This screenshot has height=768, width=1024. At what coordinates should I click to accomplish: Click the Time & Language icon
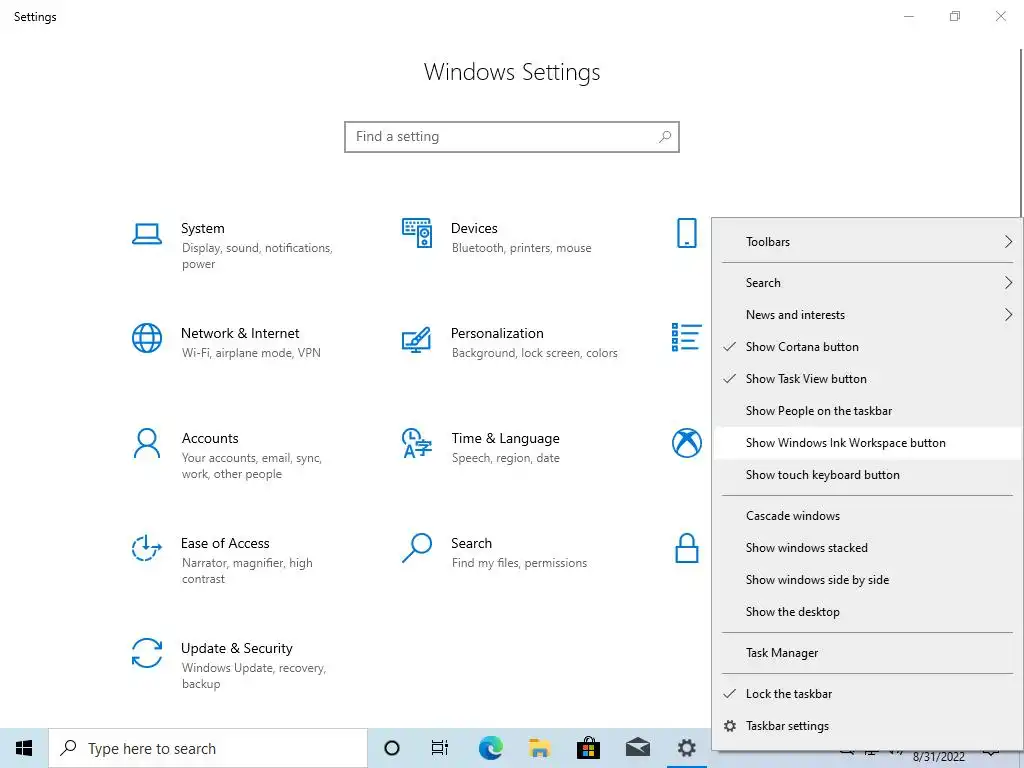417,443
